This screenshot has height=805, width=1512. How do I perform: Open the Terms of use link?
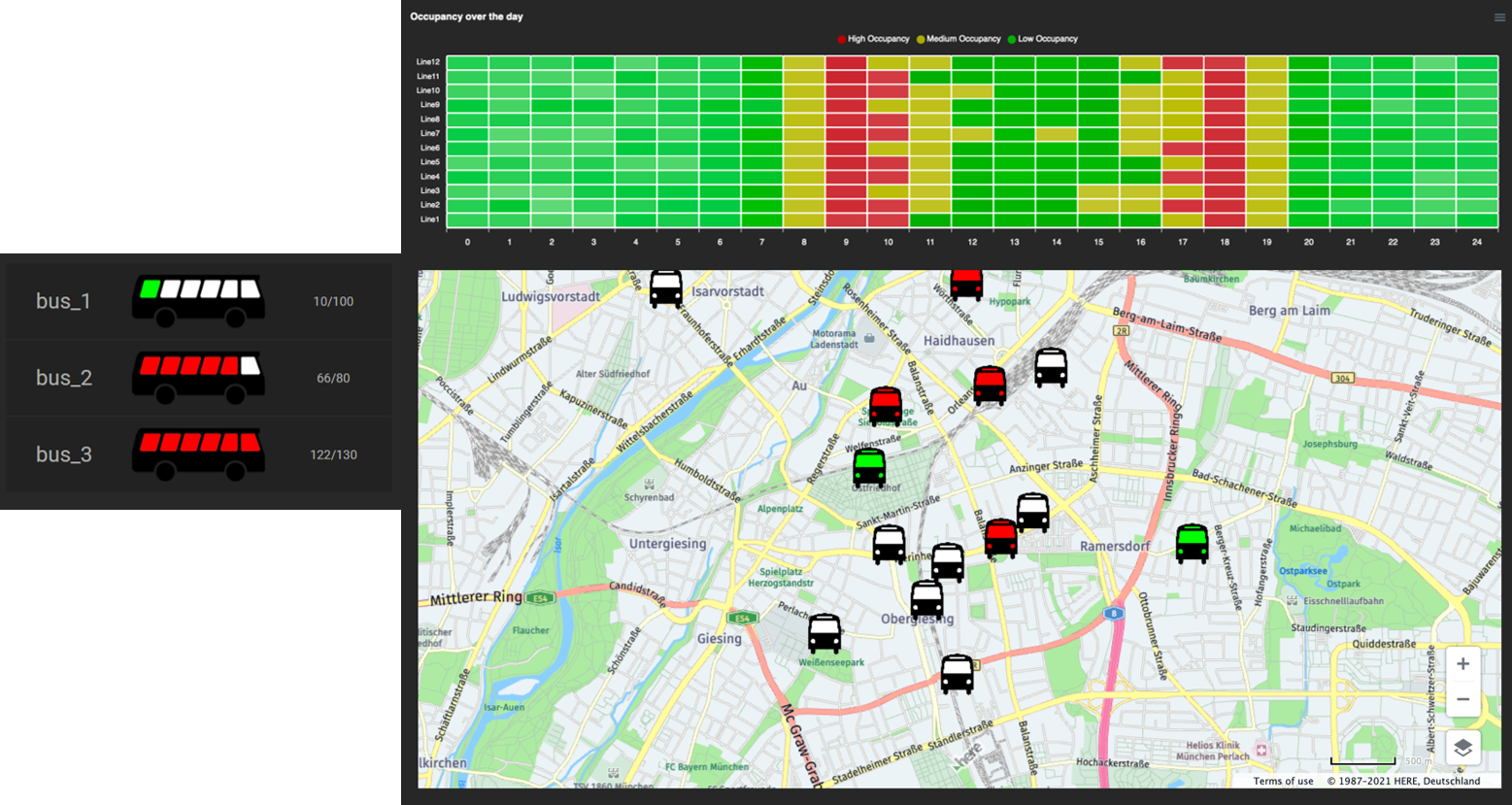[1283, 781]
